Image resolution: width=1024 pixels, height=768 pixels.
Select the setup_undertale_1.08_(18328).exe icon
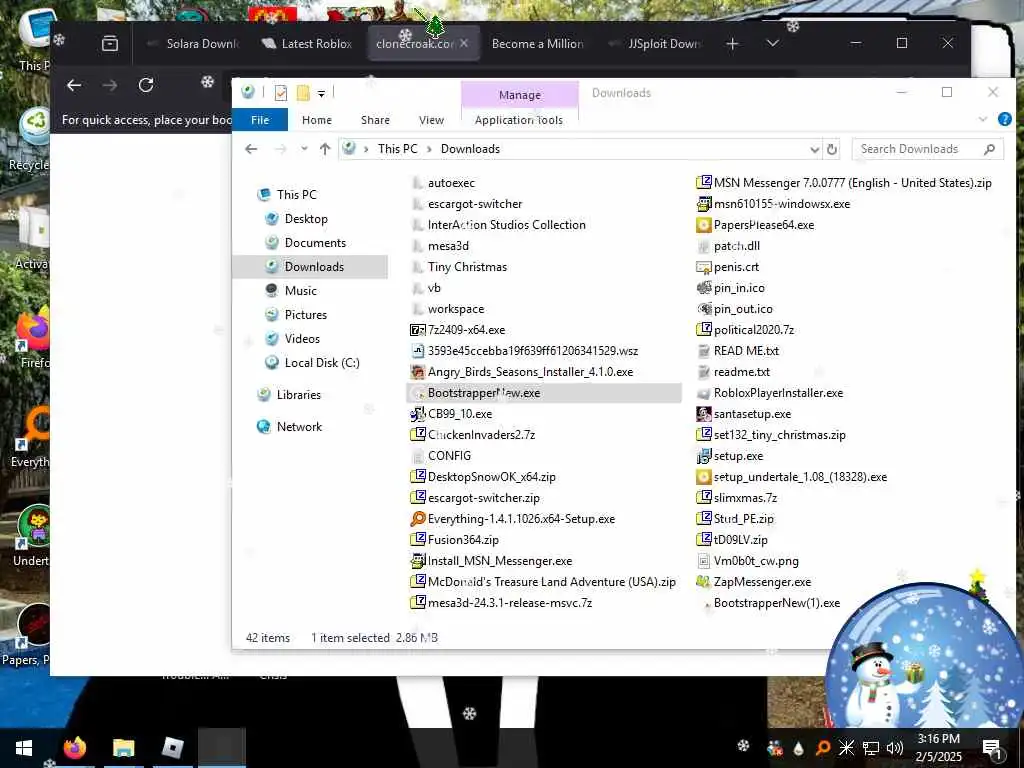point(703,477)
